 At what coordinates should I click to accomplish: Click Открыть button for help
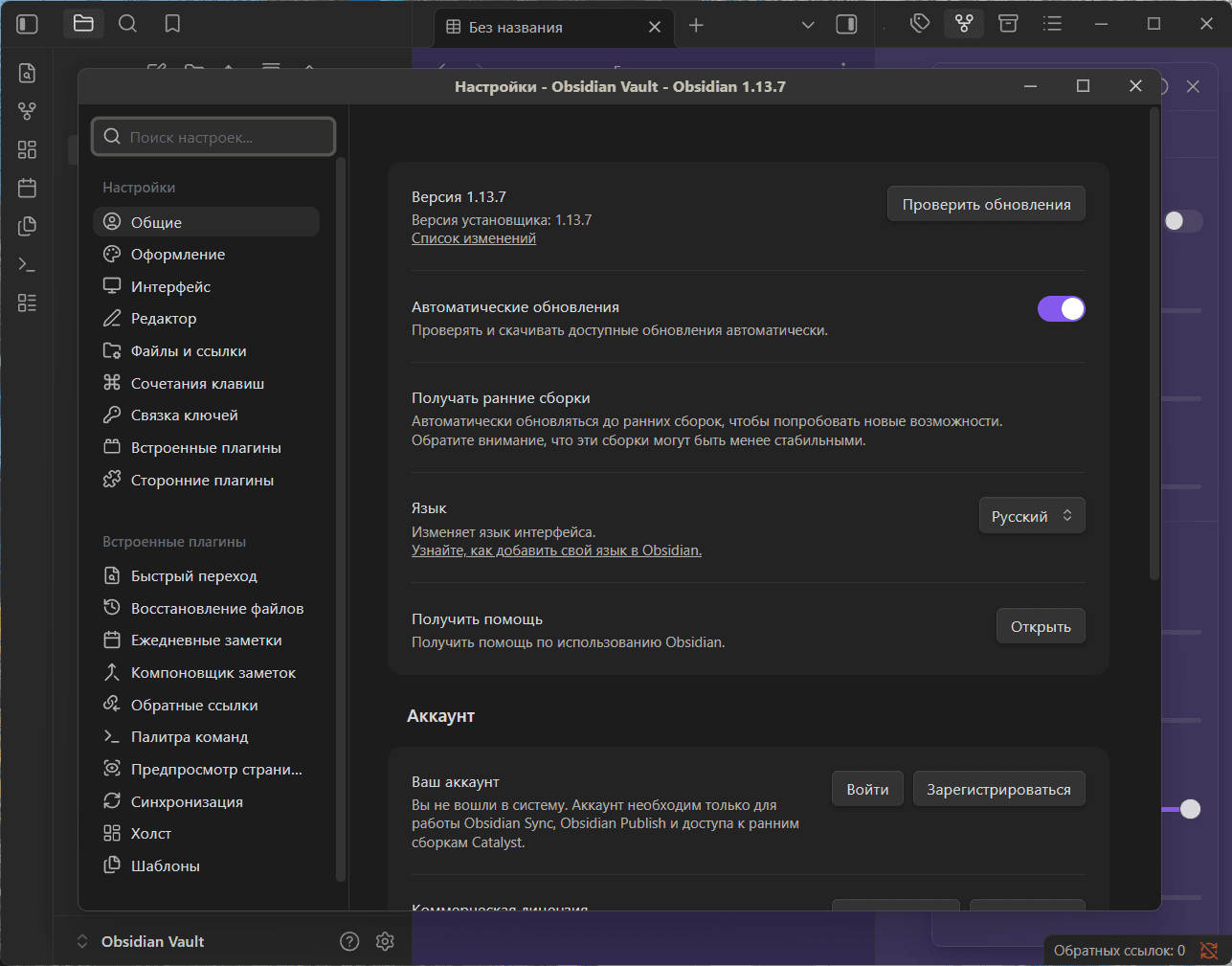pos(1041,626)
